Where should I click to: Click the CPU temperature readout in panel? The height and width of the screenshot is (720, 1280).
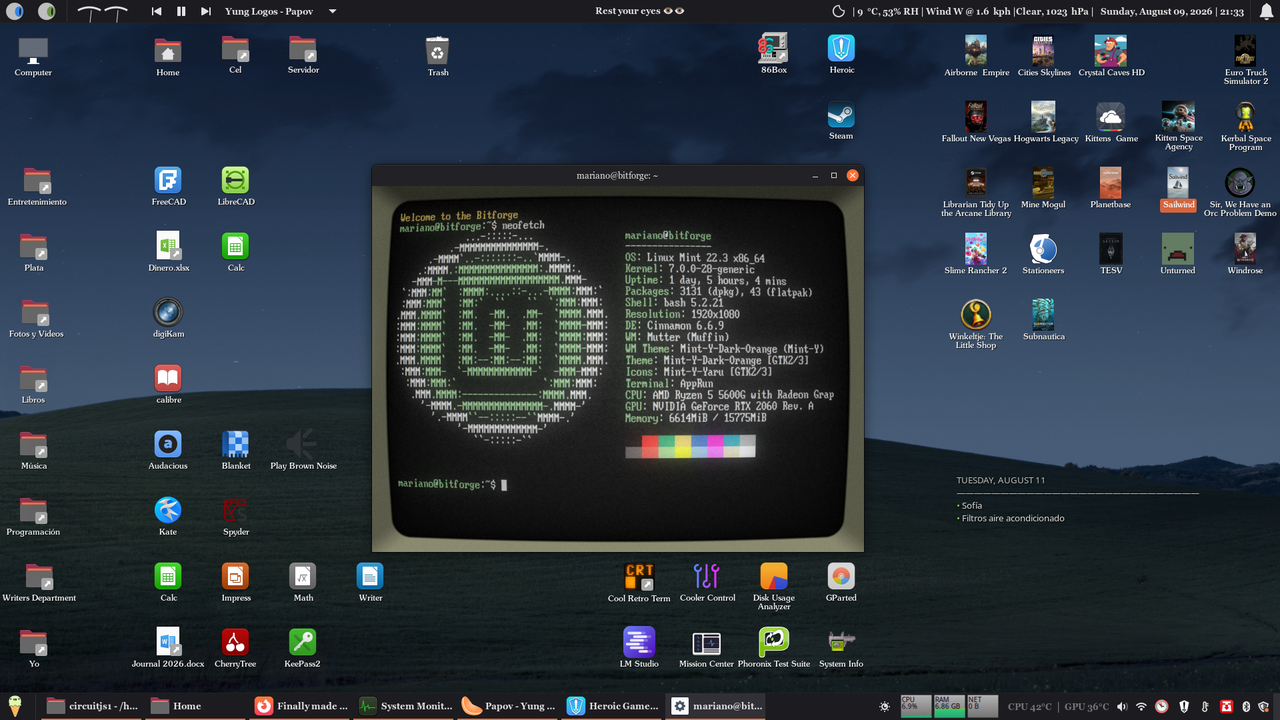1030,706
